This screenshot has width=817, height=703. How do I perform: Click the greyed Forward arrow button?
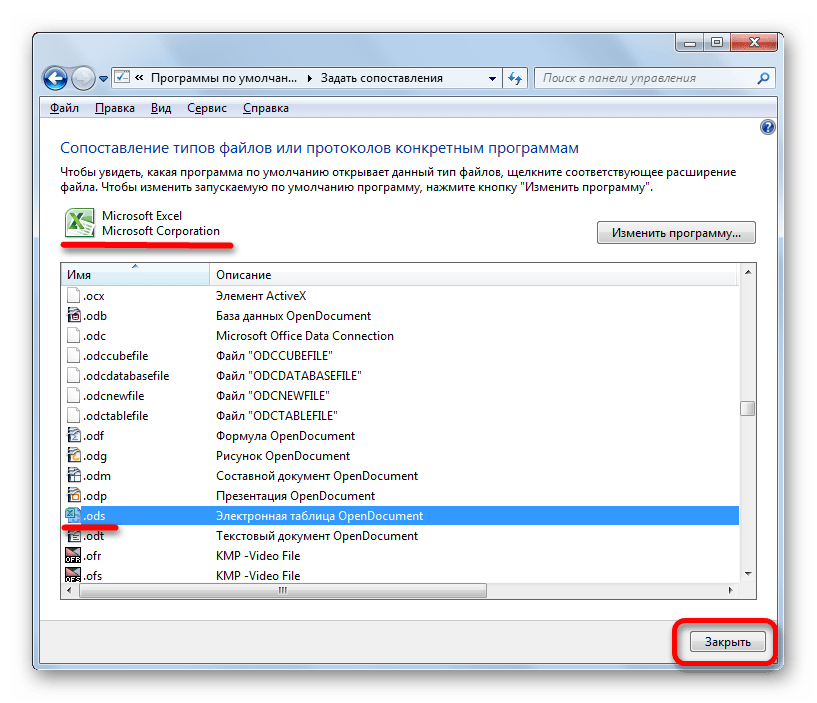83,79
